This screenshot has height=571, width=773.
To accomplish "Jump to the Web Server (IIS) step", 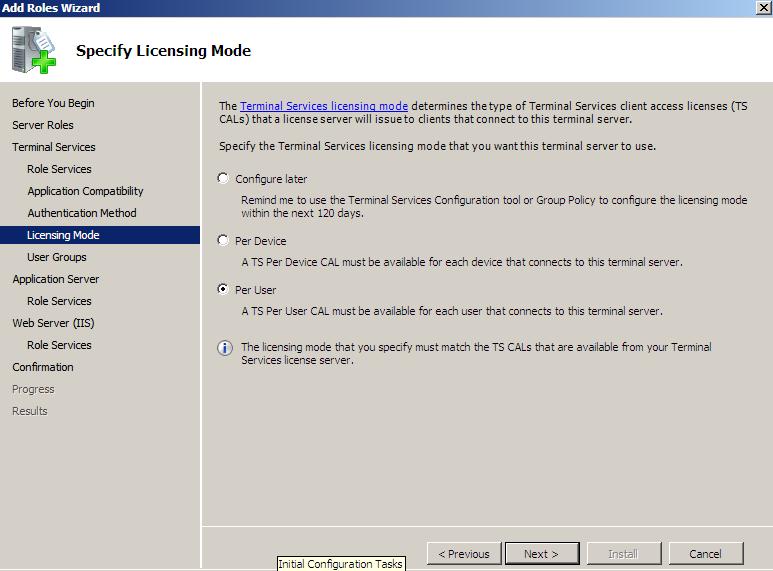I will [x=53, y=323].
